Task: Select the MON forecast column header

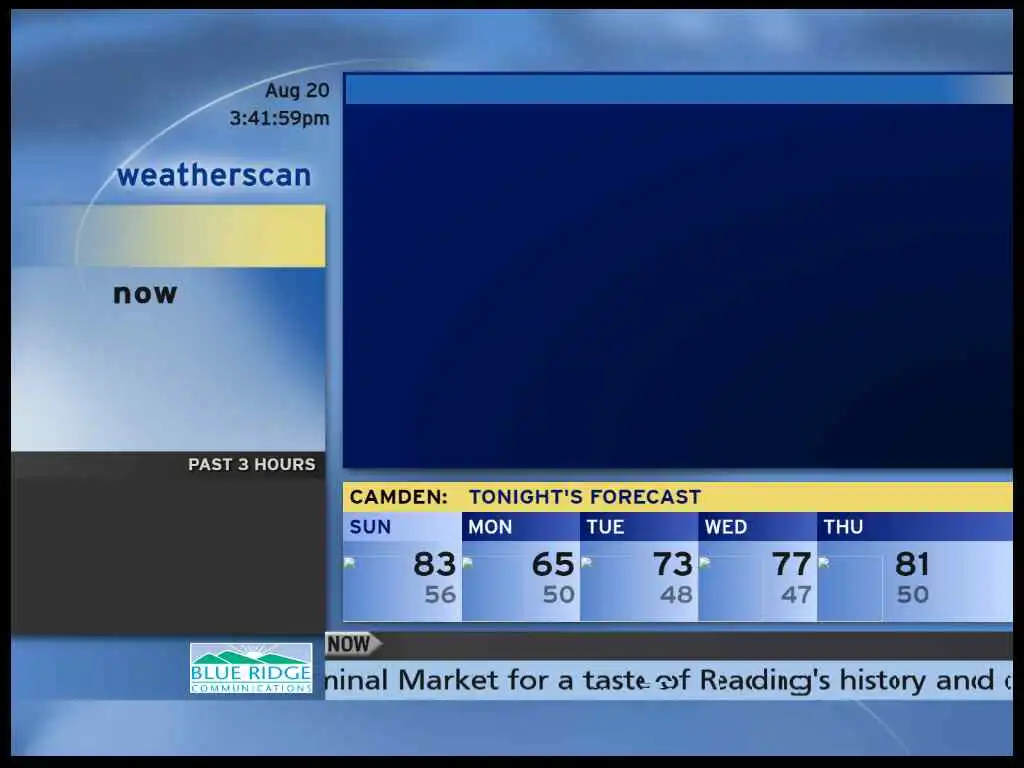Action: point(520,527)
